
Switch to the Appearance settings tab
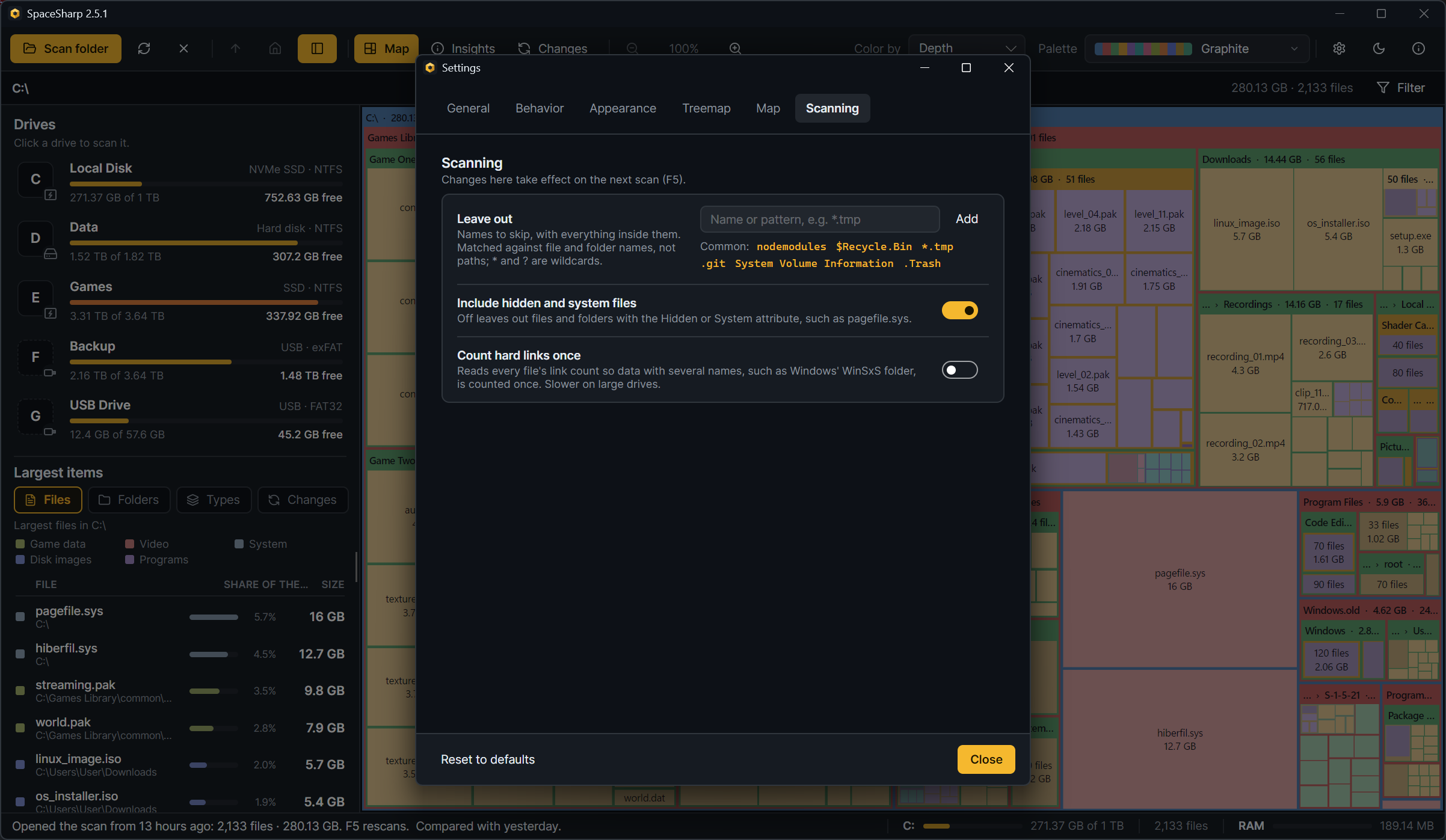coord(623,108)
